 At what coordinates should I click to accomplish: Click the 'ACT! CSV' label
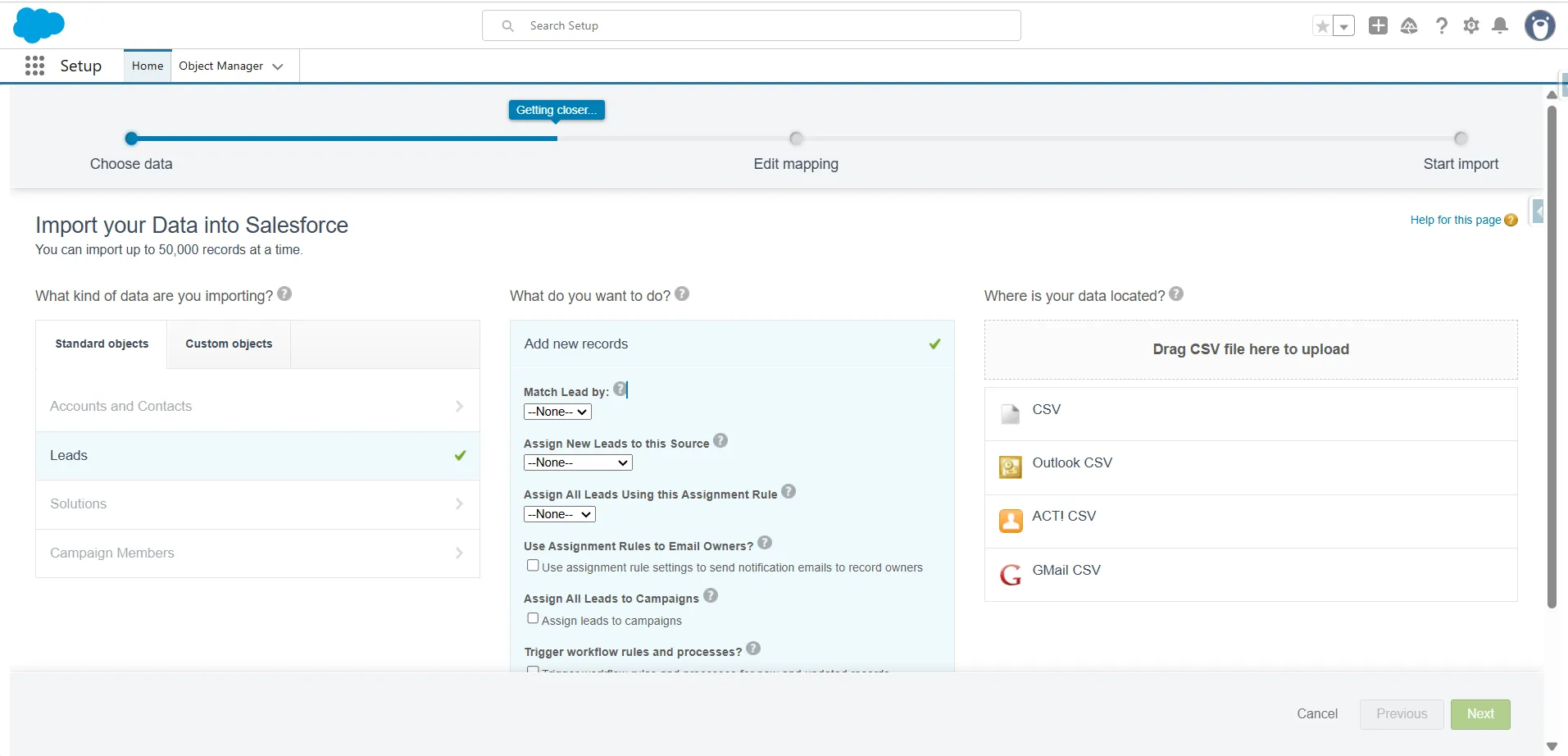[x=1064, y=516]
